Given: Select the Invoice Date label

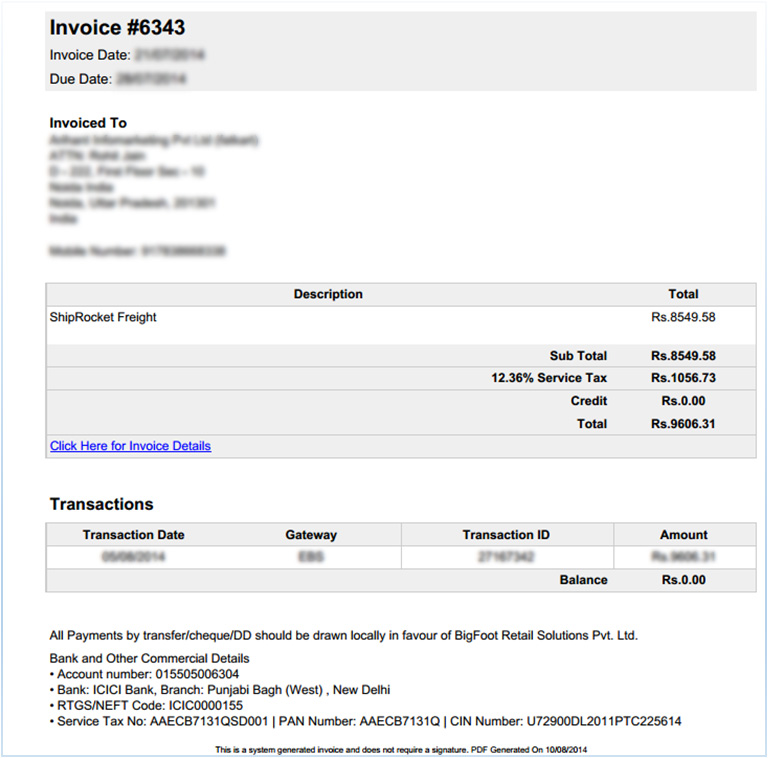Looking at the screenshot, I should click(x=90, y=55).
